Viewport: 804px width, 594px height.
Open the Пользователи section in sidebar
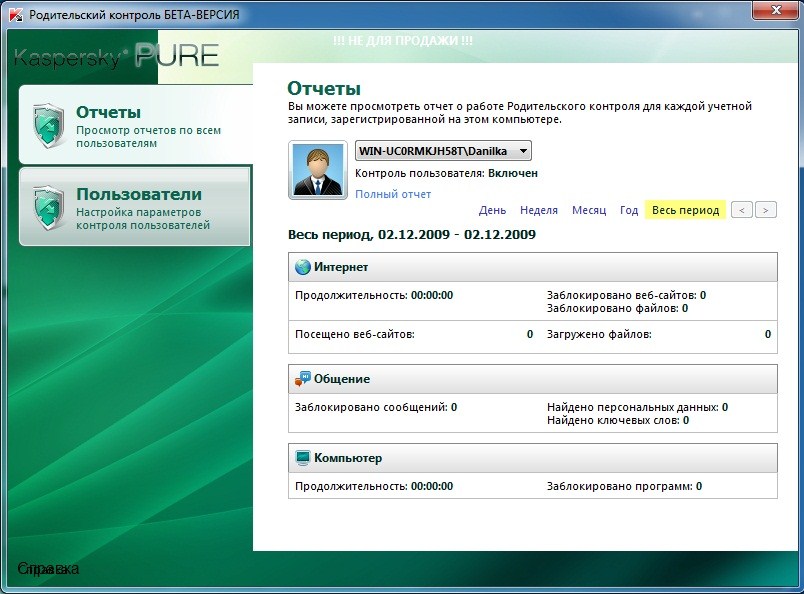coord(135,207)
